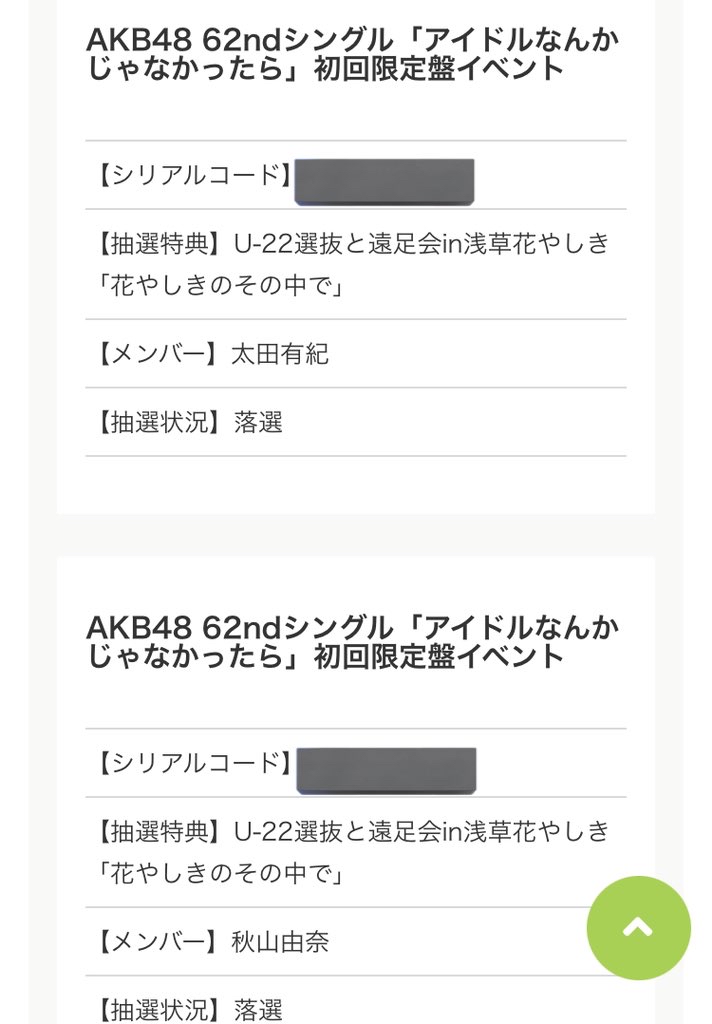Tap the メンバー label in second card
This screenshot has width=712, height=1024.
(x=157, y=942)
